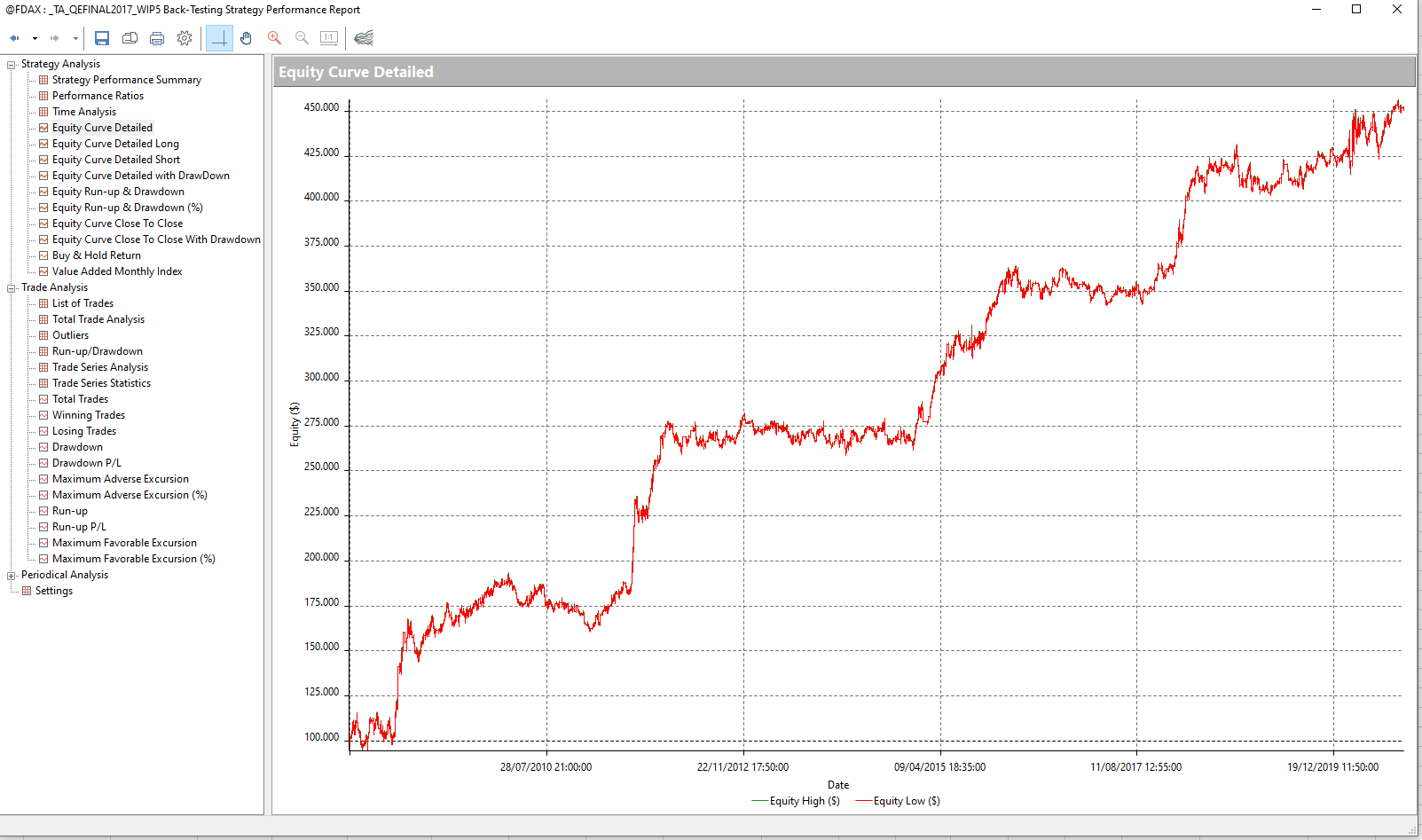Click the save report icon
This screenshot has height=840, width=1422.
pyautogui.click(x=102, y=38)
